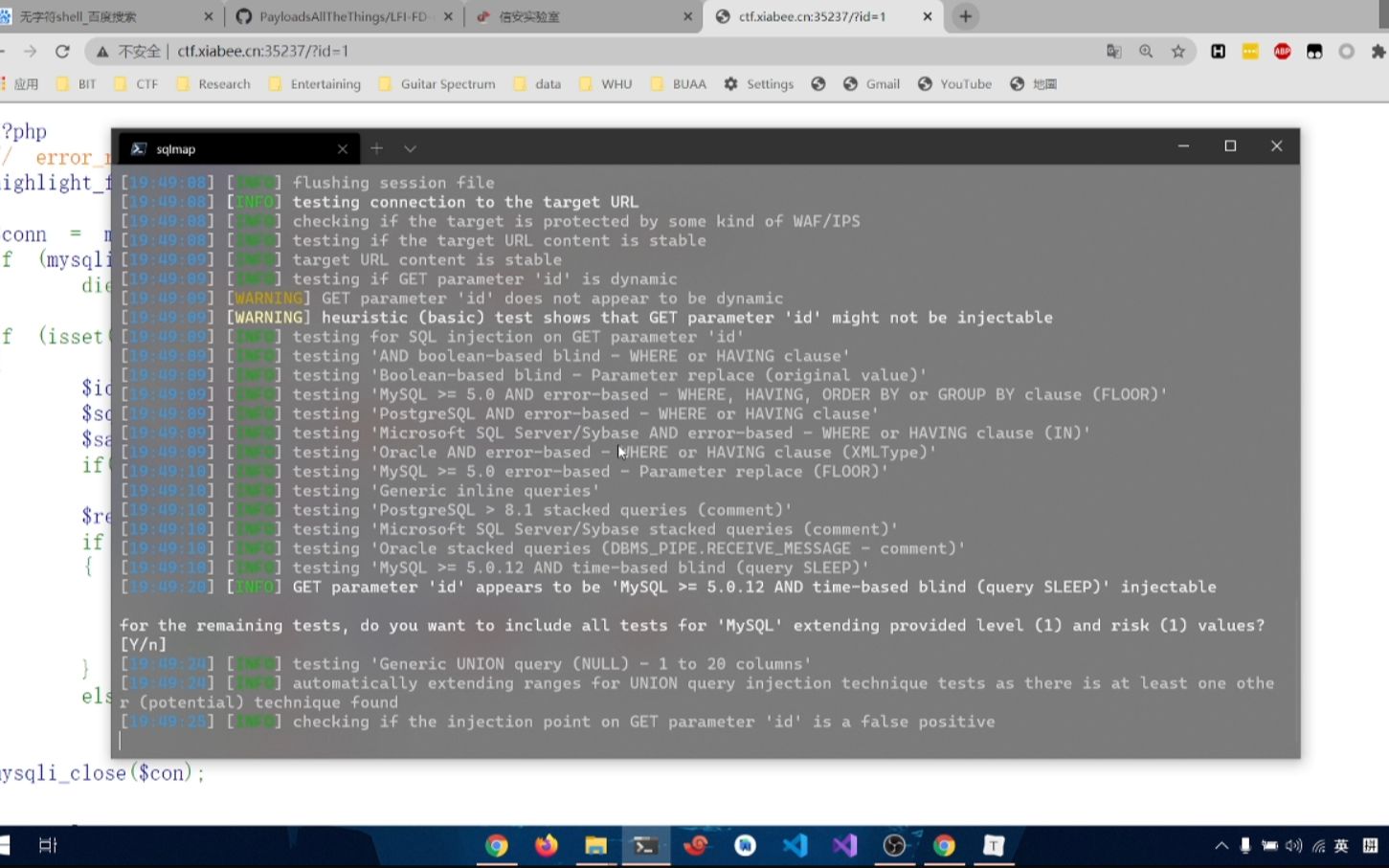1389x868 pixels.
Task: Open the Extensions puzzle-piece menu
Action: pos(1378,52)
